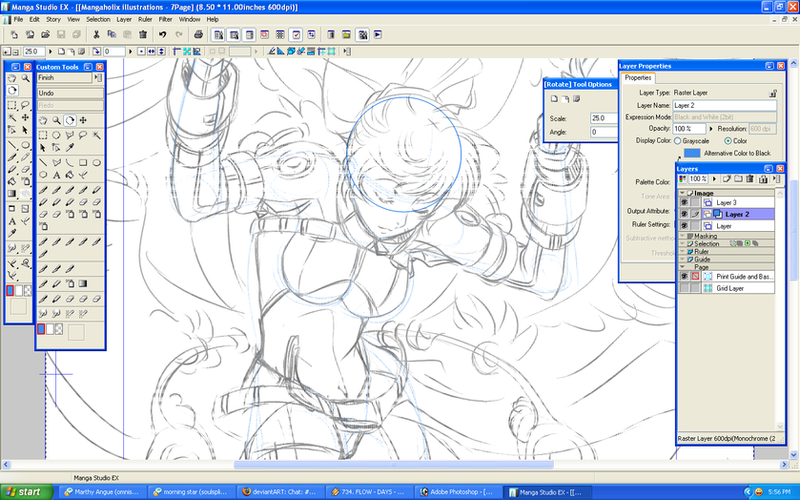The height and width of the screenshot is (500, 800).
Task: Select the Move Layer tool in Custom Tools
Action: click(83, 120)
